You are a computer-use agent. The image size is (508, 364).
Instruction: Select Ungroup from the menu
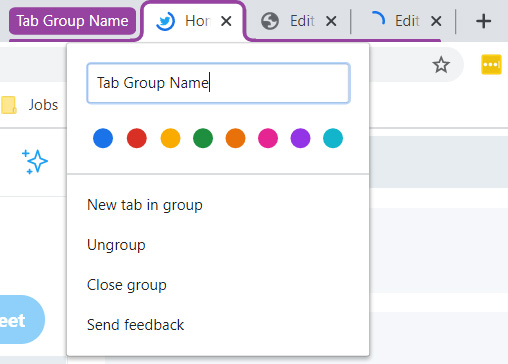[x=218, y=245]
